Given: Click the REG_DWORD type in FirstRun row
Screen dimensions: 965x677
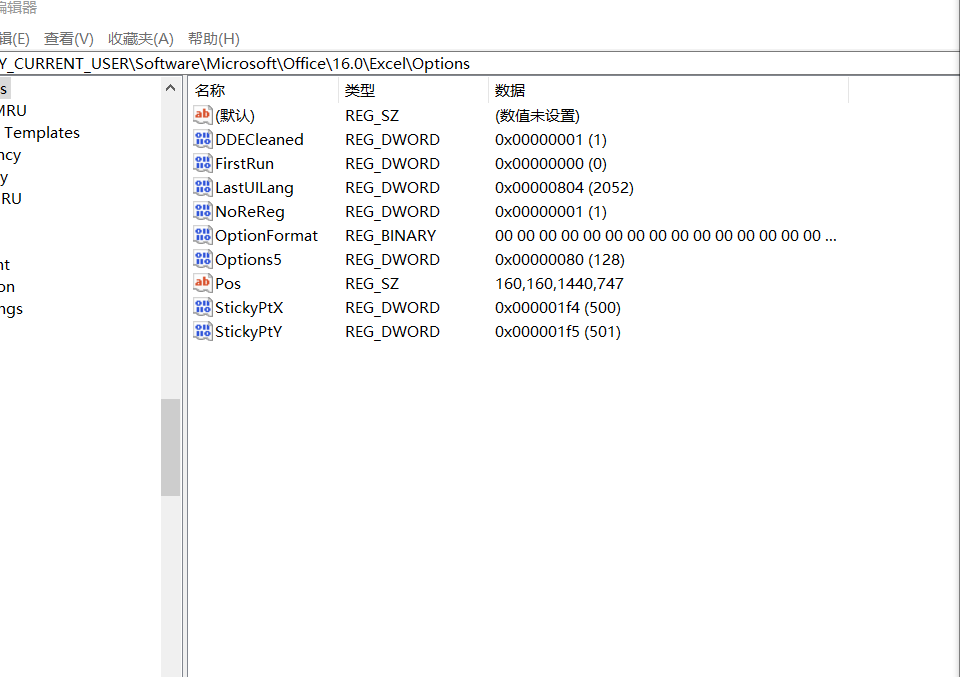Looking at the screenshot, I should click(x=392, y=164).
